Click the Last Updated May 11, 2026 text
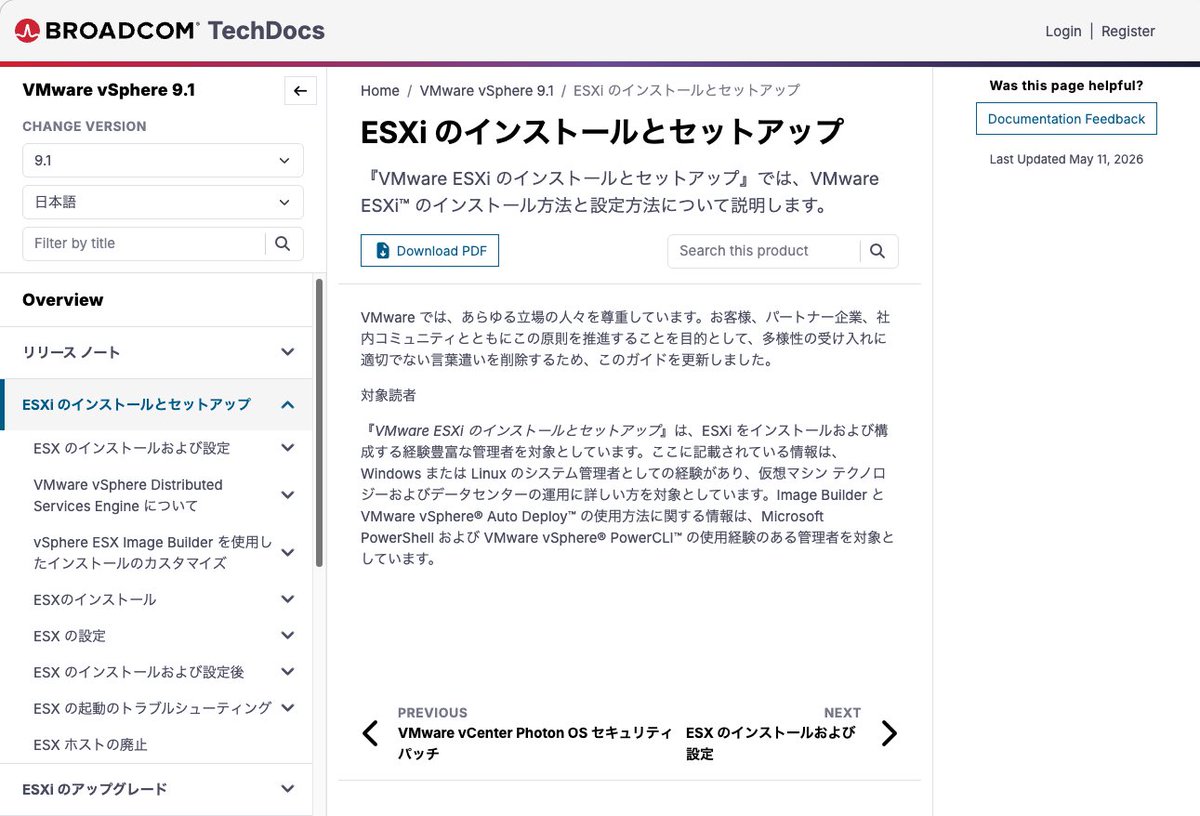 pyautogui.click(x=1066, y=159)
